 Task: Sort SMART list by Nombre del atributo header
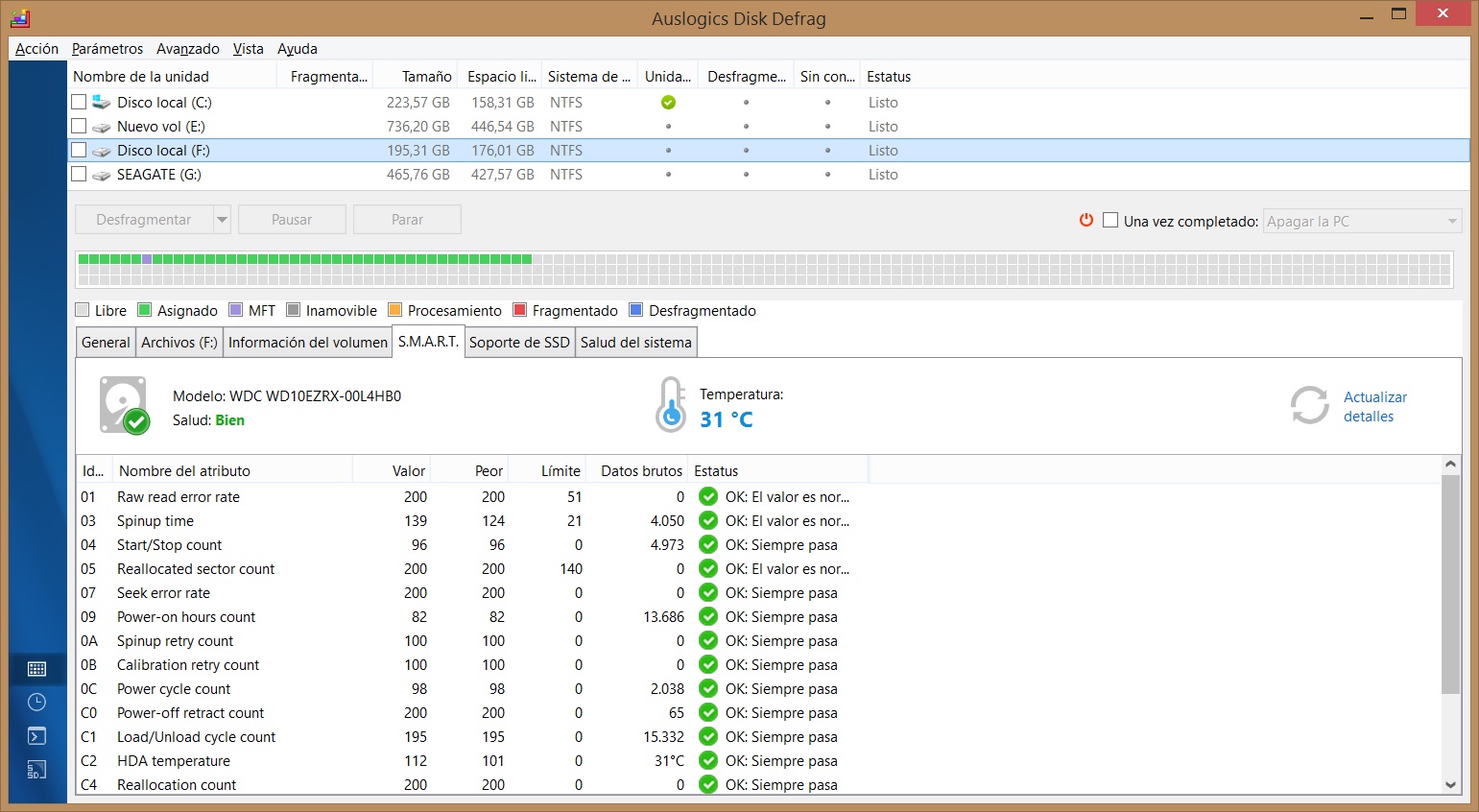pyautogui.click(x=232, y=471)
